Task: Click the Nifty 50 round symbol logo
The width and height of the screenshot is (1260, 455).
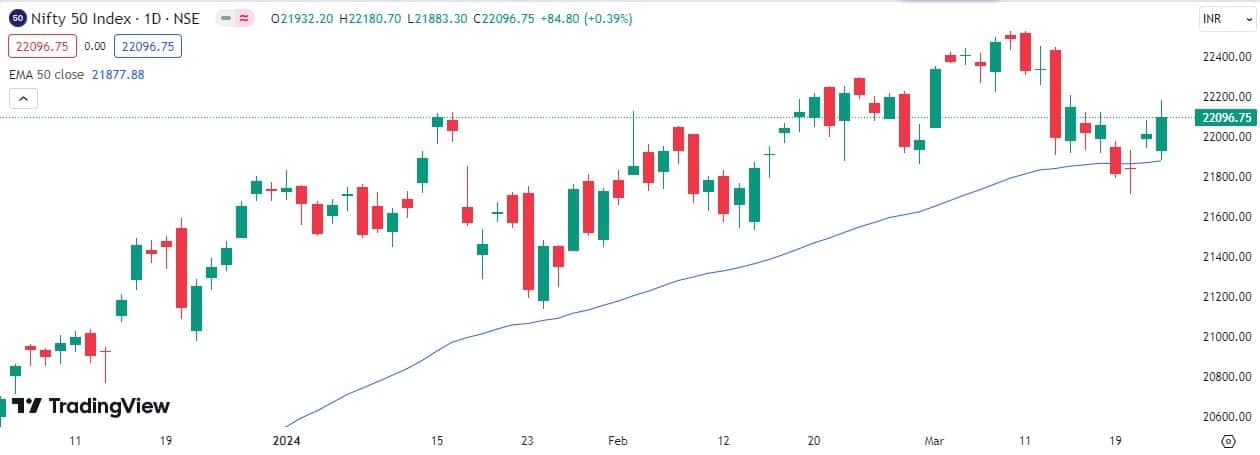Action: 17,19
